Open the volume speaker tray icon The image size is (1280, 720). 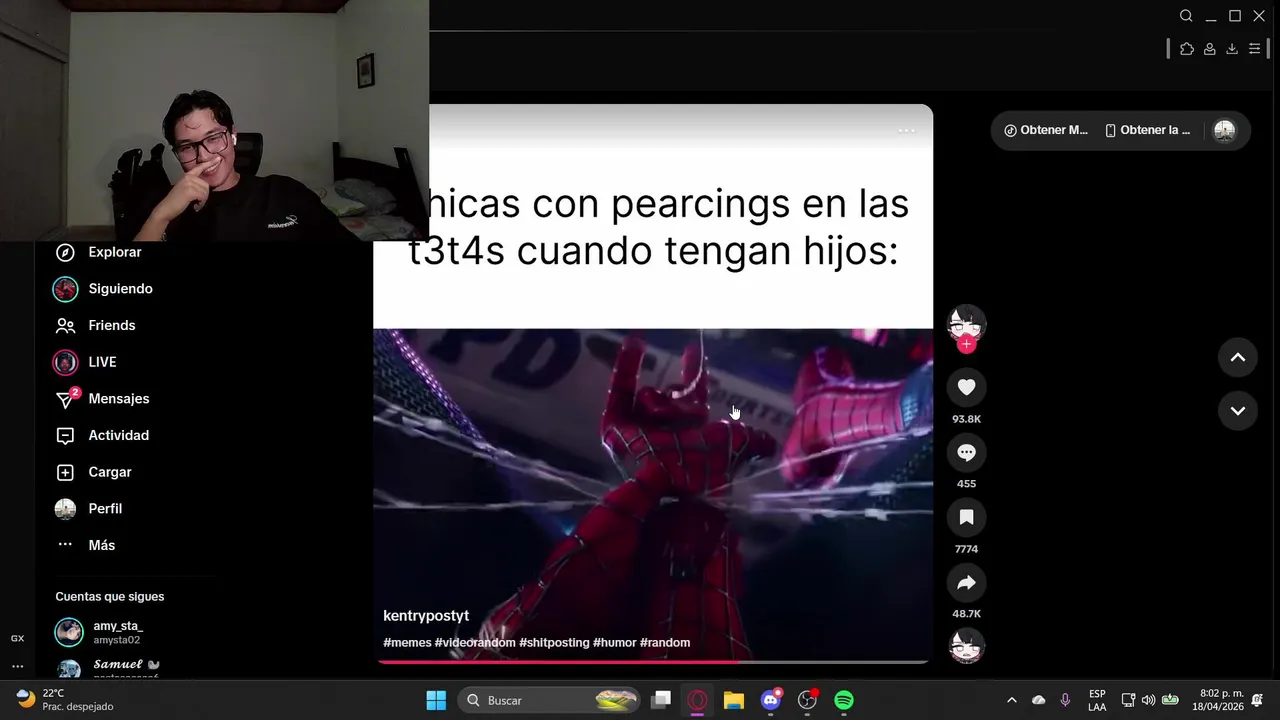point(1148,700)
